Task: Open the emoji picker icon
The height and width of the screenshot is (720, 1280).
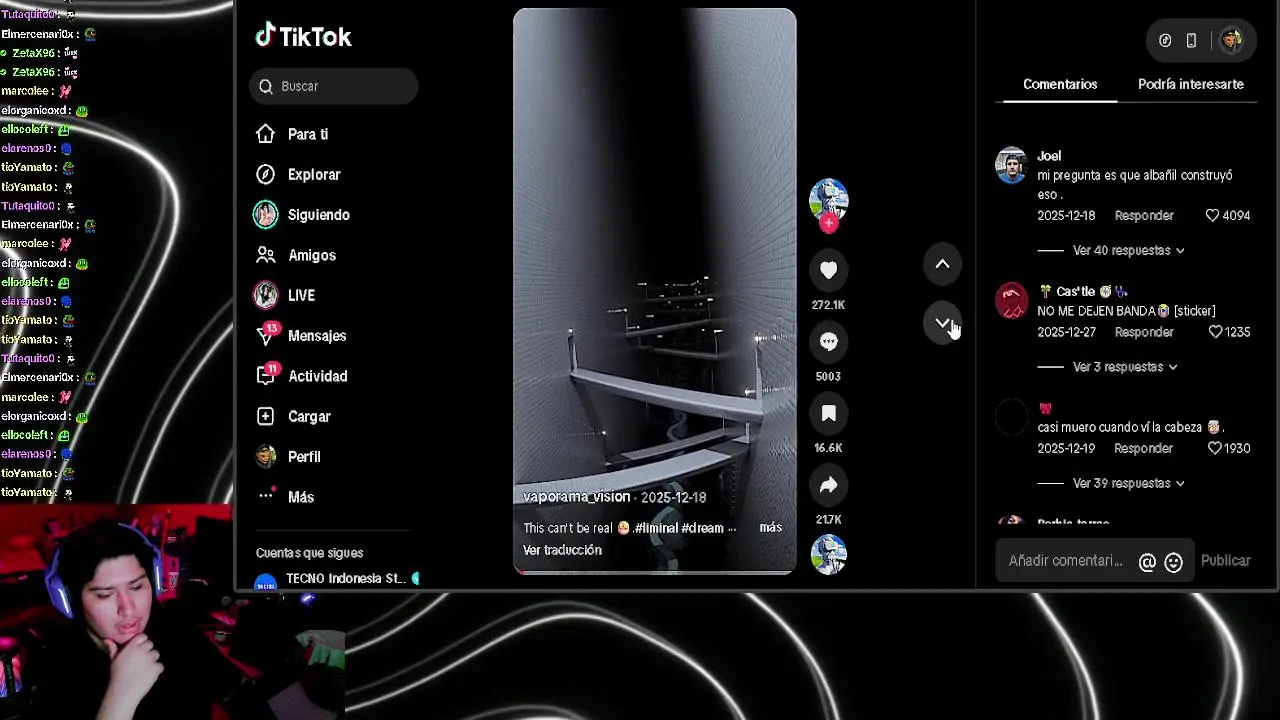Action: pyautogui.click(x=1174, y=562)
